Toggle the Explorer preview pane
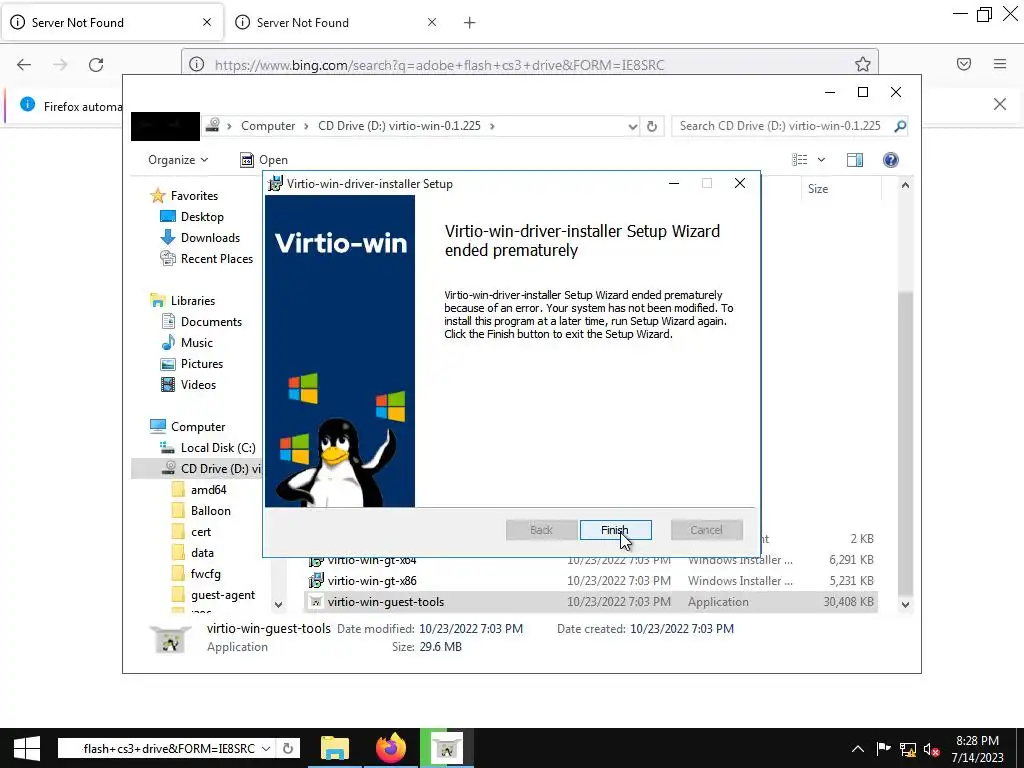 click(x=855, y=160)
